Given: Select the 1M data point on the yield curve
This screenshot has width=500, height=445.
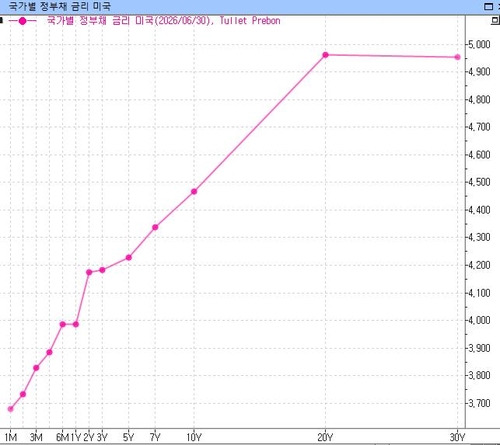Looking at the screenshot, I should [10, 409].
